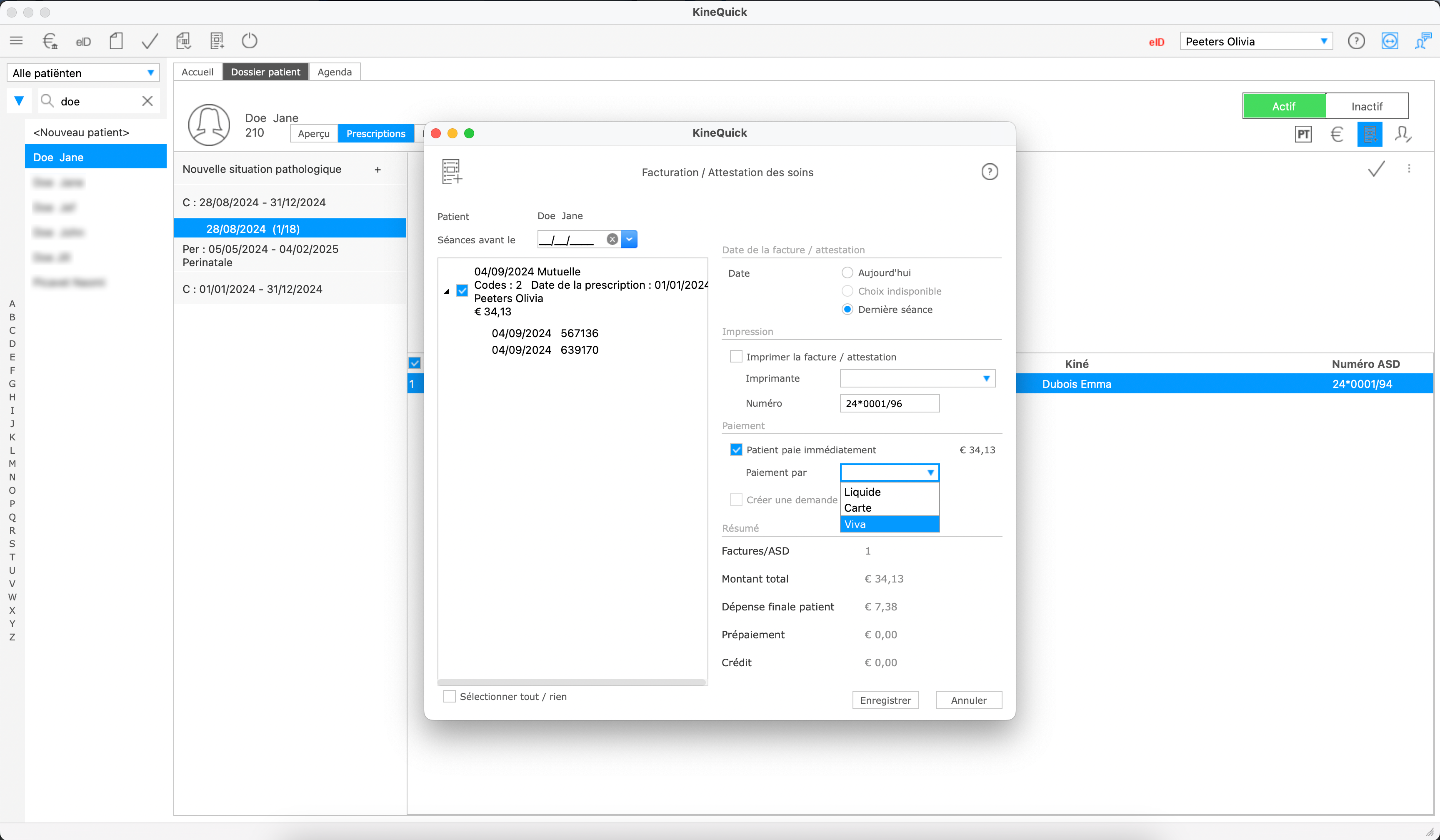Screen dimensions: 1440x840
Task: Open the hamburger menu icon
Action: point(16,40)
